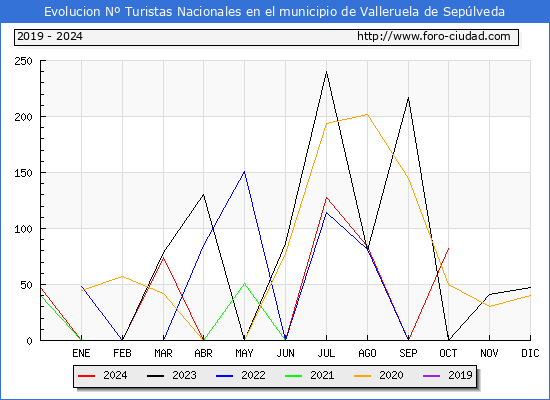
Task: Select the 2024 legend label
Action: (x=115, y=375)
